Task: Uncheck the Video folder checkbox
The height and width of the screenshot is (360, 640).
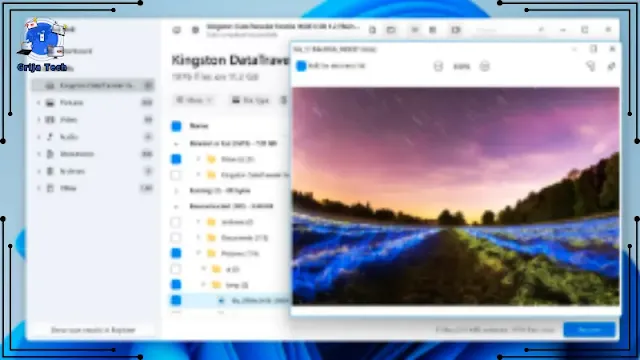Action: pyautogui.click(x=176, y=159)
